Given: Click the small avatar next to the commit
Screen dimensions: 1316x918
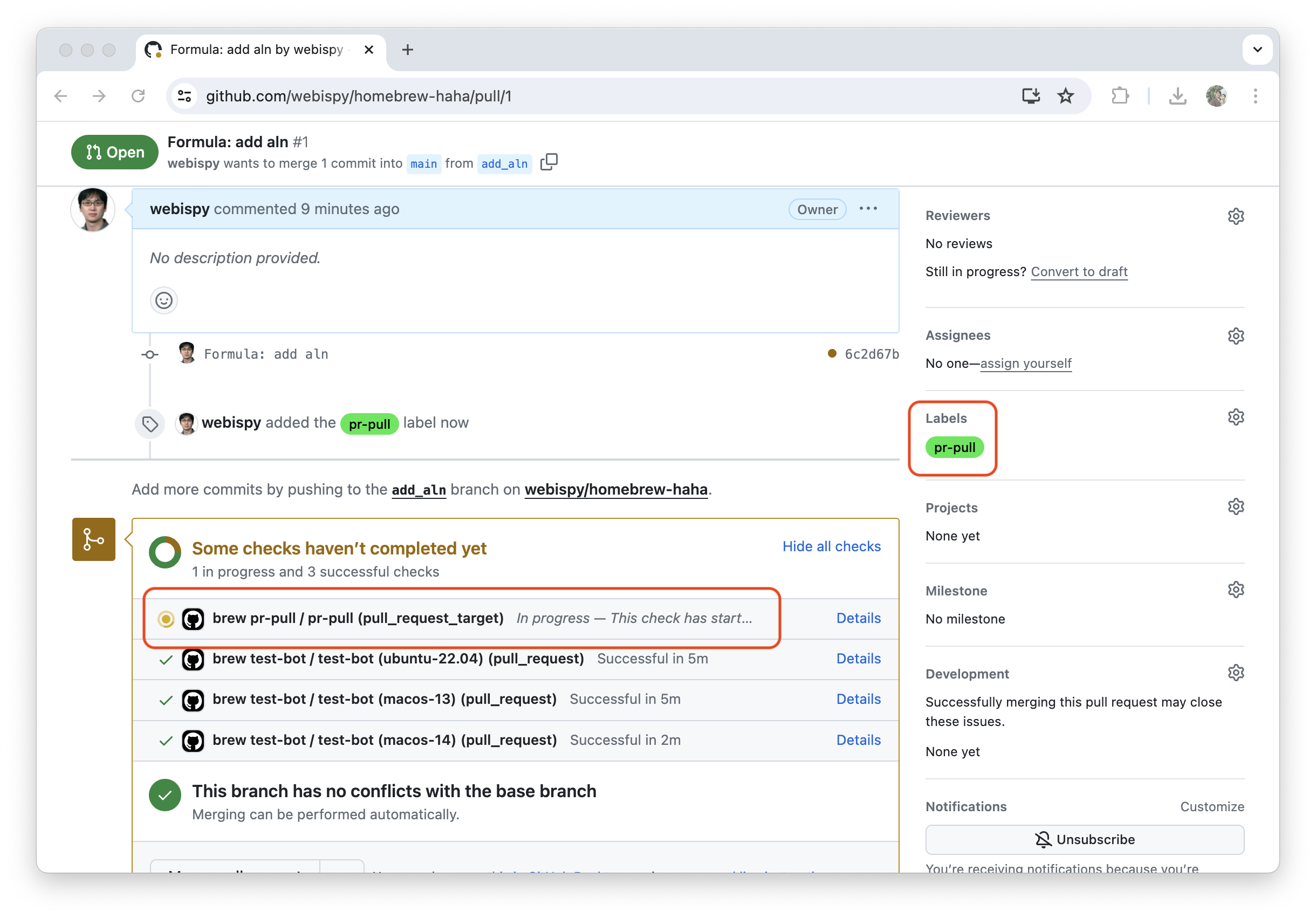Looking at the screenshot, I should click(186, 353).
